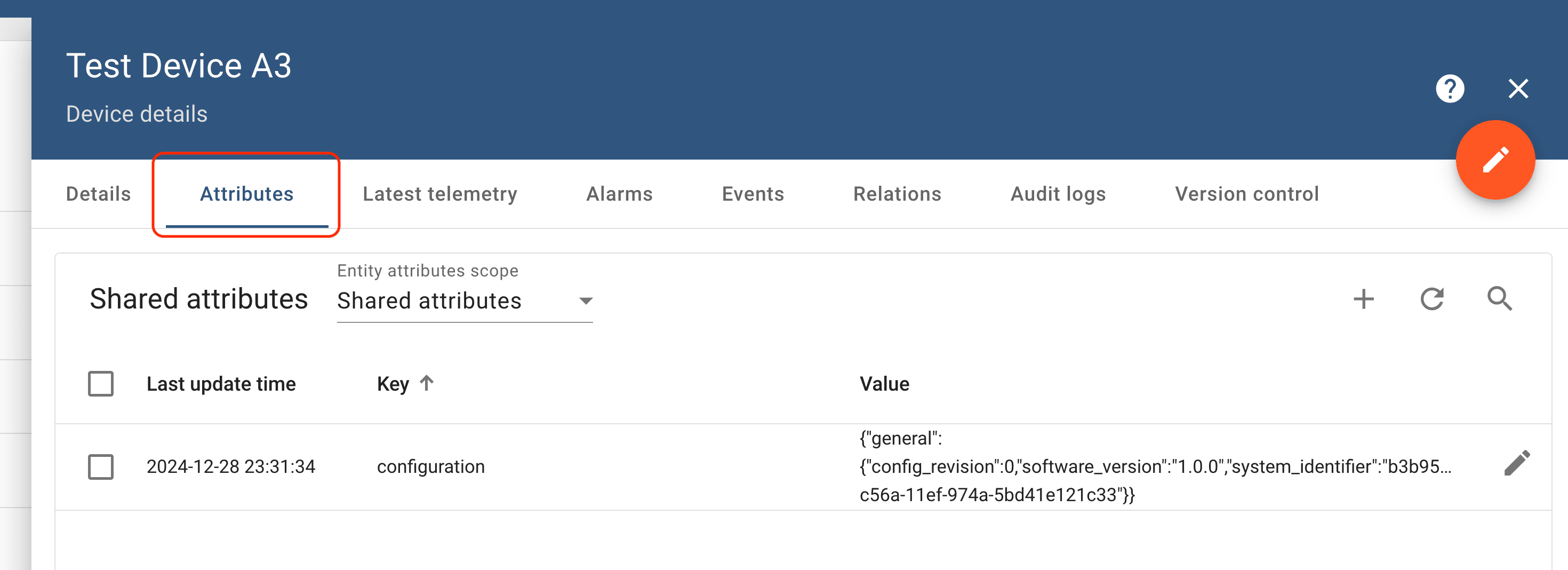Refresh the attributes table
Viewport: 1568px width, 570px height.
click(1431, 299)
